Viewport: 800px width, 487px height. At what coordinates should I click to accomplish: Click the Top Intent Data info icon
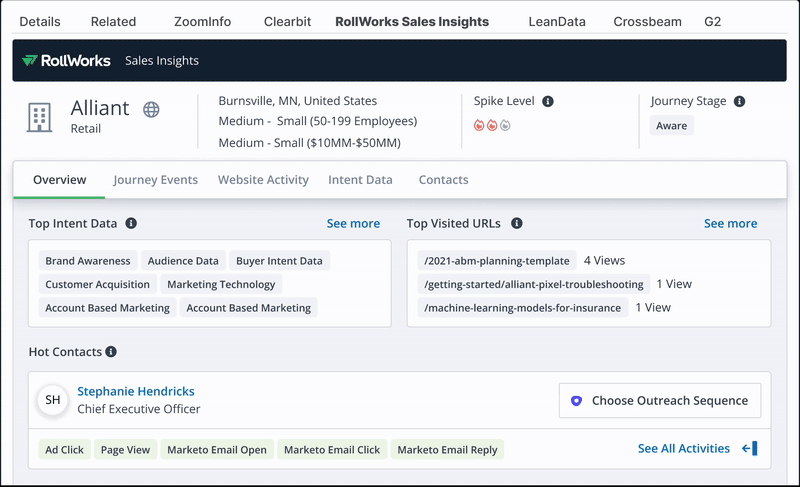pyautogui.click(x=131, y=223)
